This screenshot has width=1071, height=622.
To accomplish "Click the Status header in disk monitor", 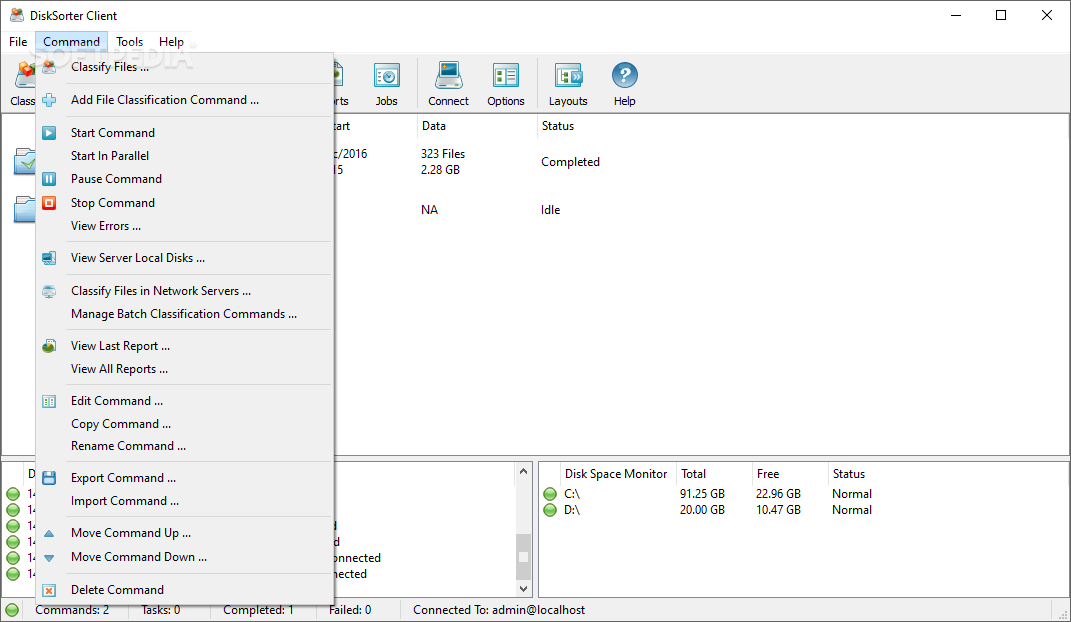I will click(x=848, y=474).
